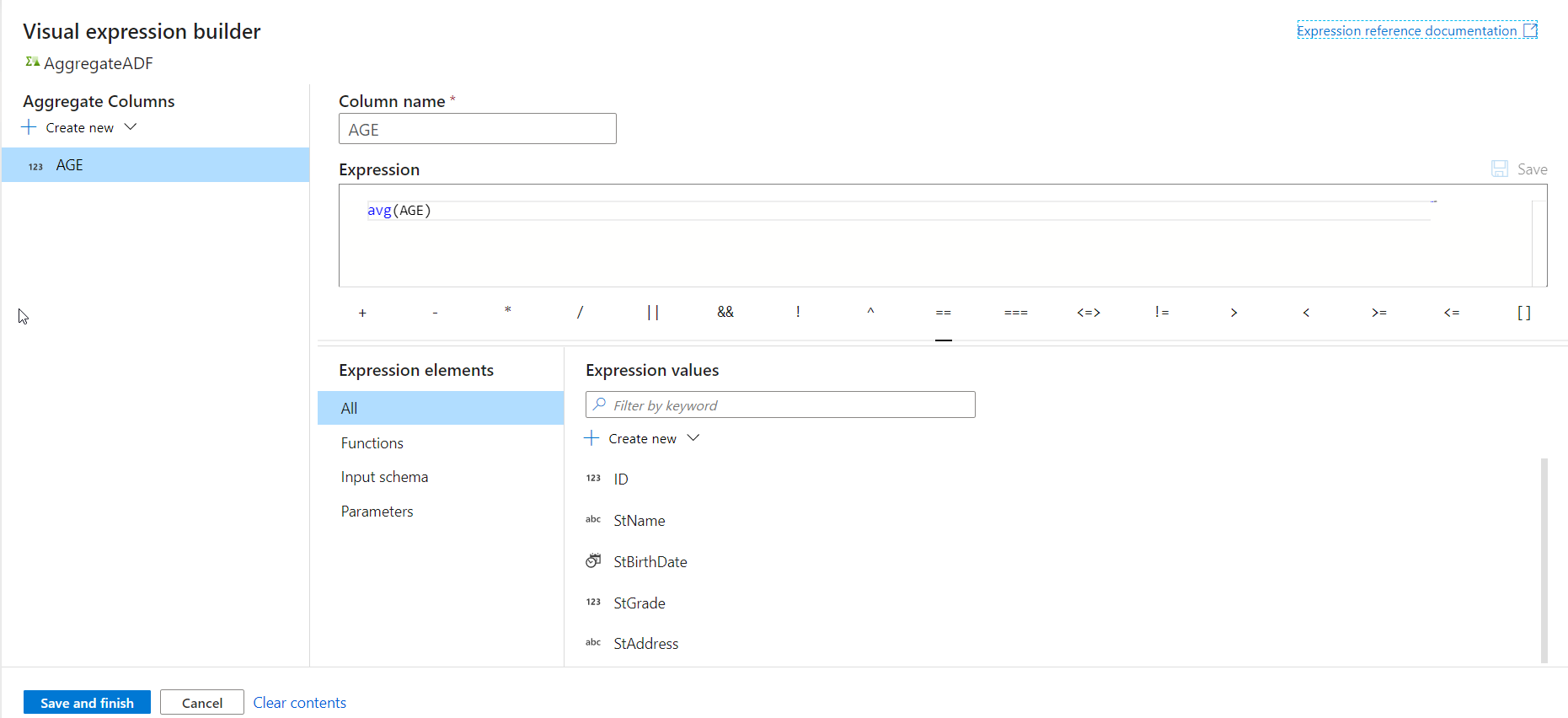
Task: Click the Save disk icon
Action: pyautogui.click(x=1500, y=169)
